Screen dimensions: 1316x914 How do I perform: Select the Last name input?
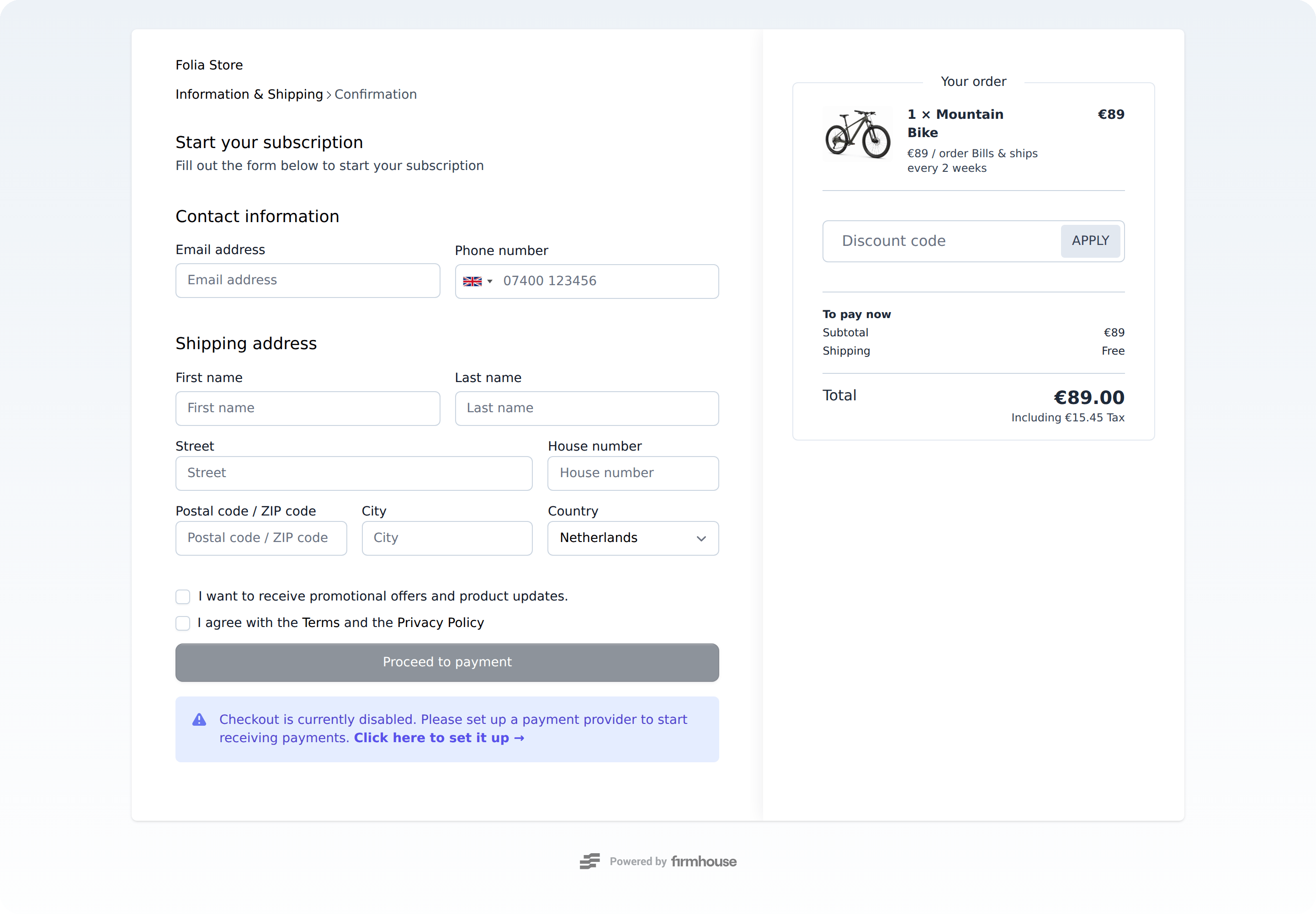(x=586, y=408)
